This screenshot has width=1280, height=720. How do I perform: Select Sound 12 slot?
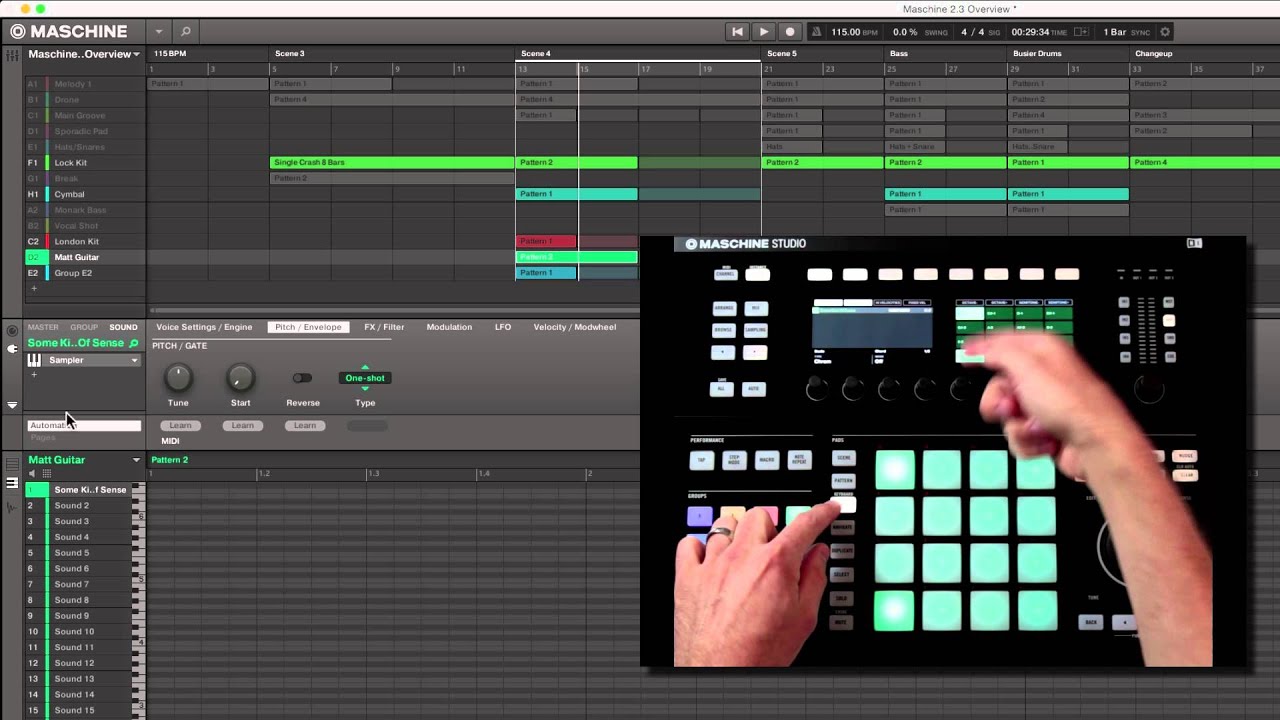point(78,663)
